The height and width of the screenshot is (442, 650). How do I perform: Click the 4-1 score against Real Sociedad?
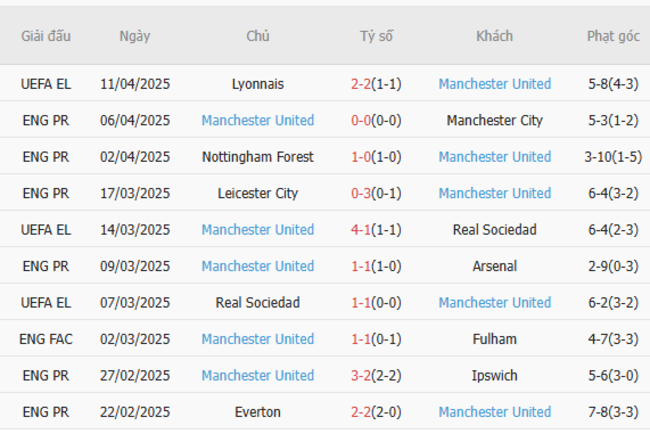click(361, 230)
